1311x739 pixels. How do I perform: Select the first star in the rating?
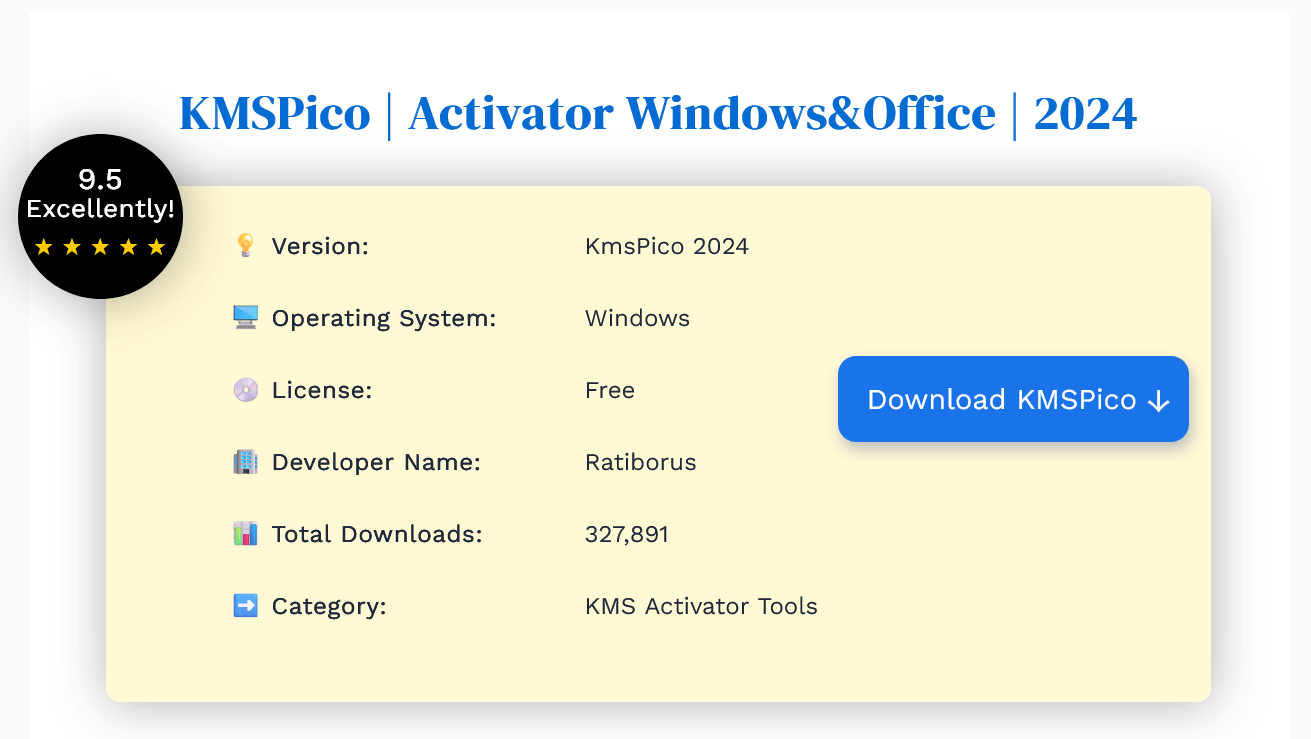coord(44,246)
